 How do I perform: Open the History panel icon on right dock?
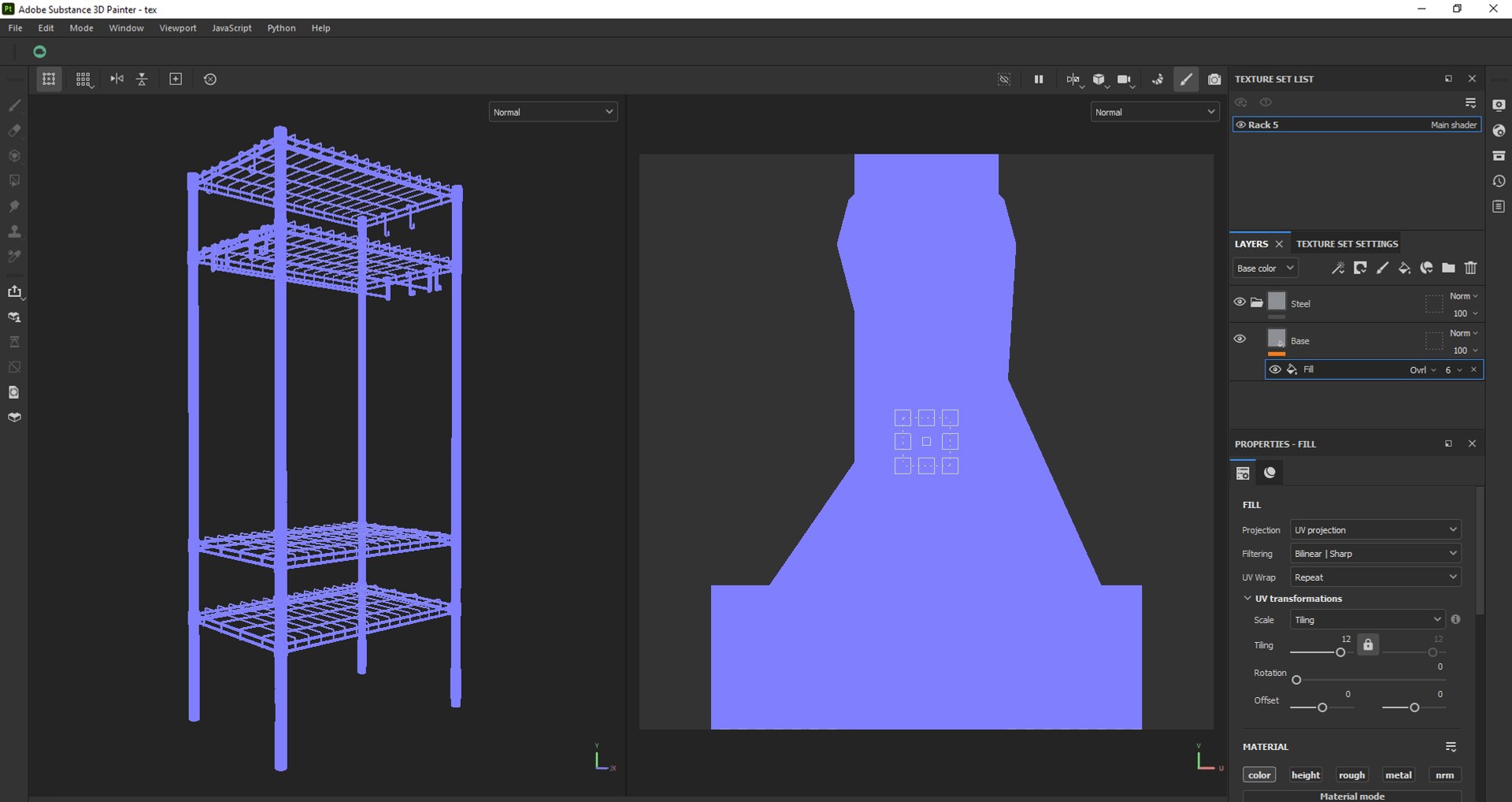(1499, 181)
